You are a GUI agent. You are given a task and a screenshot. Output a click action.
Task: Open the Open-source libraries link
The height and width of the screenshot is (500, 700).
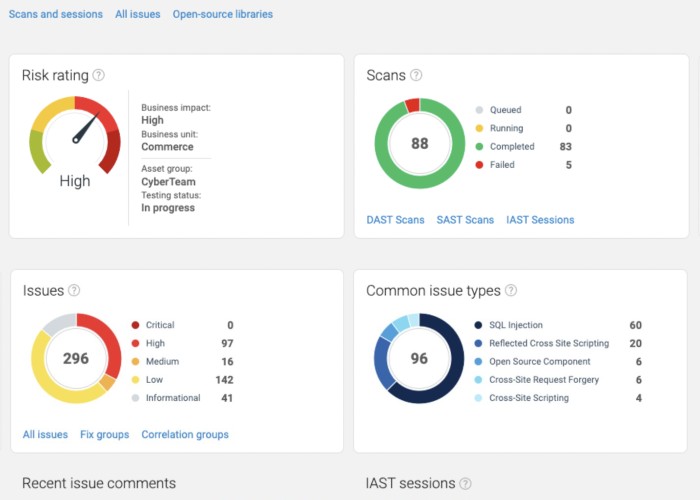pyautogui.click(x=223, y=14)
